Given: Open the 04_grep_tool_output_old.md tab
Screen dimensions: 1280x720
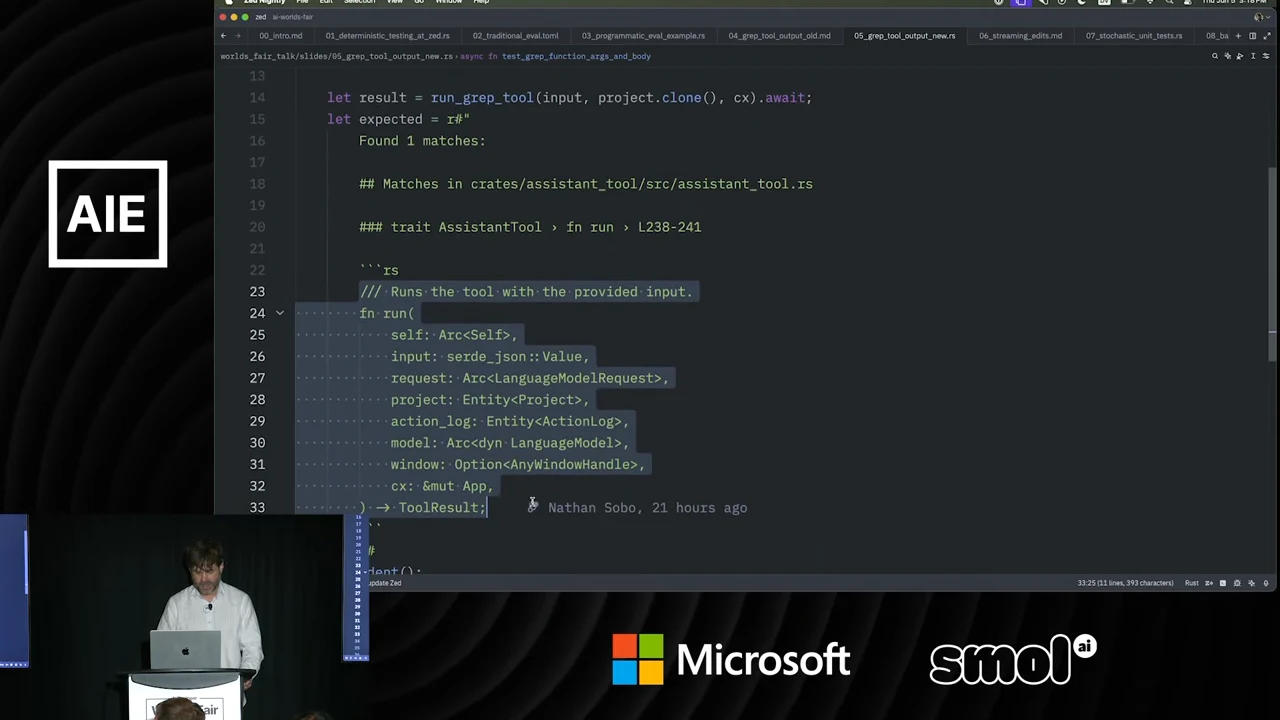Looking at the screenshot, I should click(779, 36).
